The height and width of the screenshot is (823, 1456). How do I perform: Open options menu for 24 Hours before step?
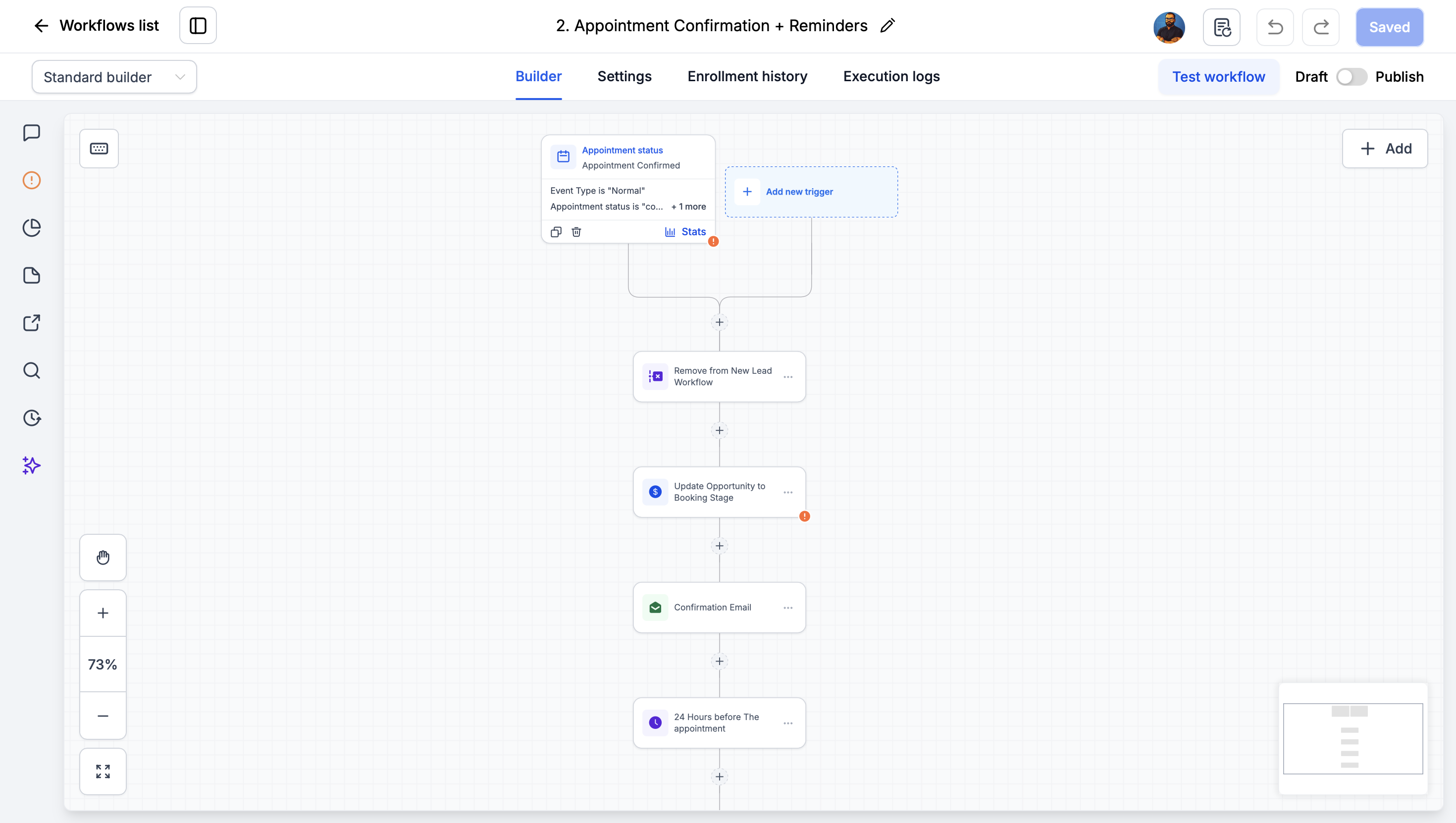click(x=788, y=723)
